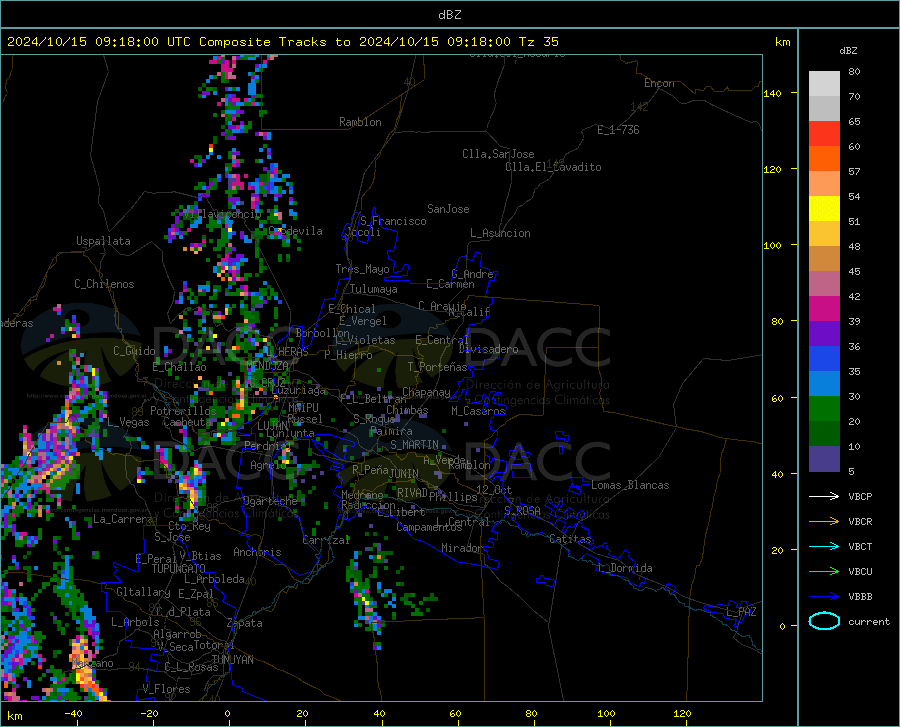900x727 pixels.
Task: Click the C_Chilenos map label
Action: [x=104, y=284]
